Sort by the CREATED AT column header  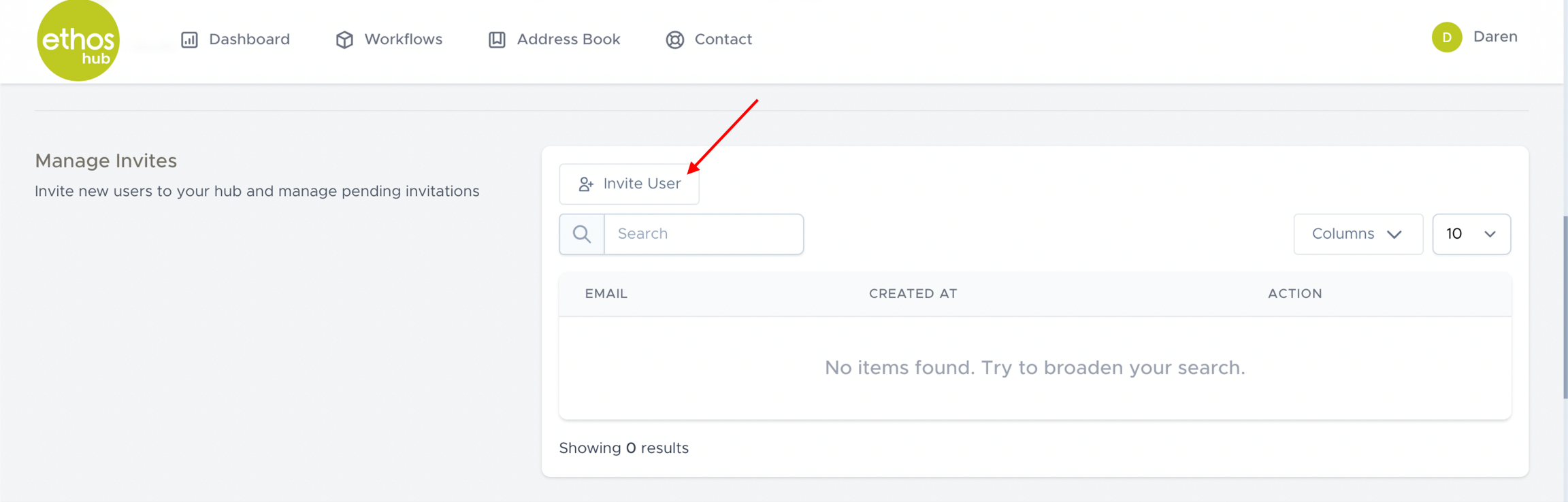tap(913, 294)
